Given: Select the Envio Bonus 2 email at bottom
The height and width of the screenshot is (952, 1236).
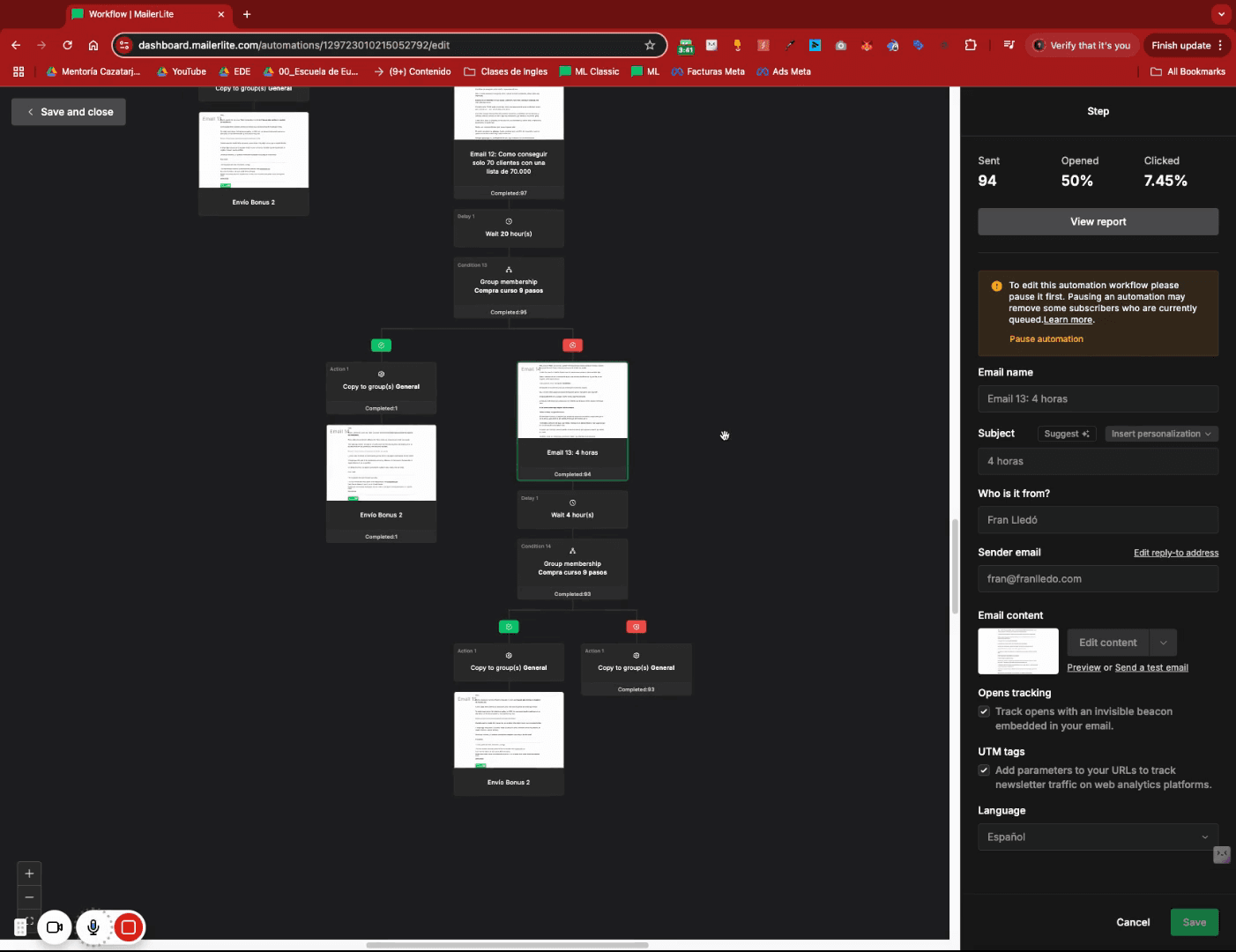Looking at the screenshot, I should tap(509, 744).
